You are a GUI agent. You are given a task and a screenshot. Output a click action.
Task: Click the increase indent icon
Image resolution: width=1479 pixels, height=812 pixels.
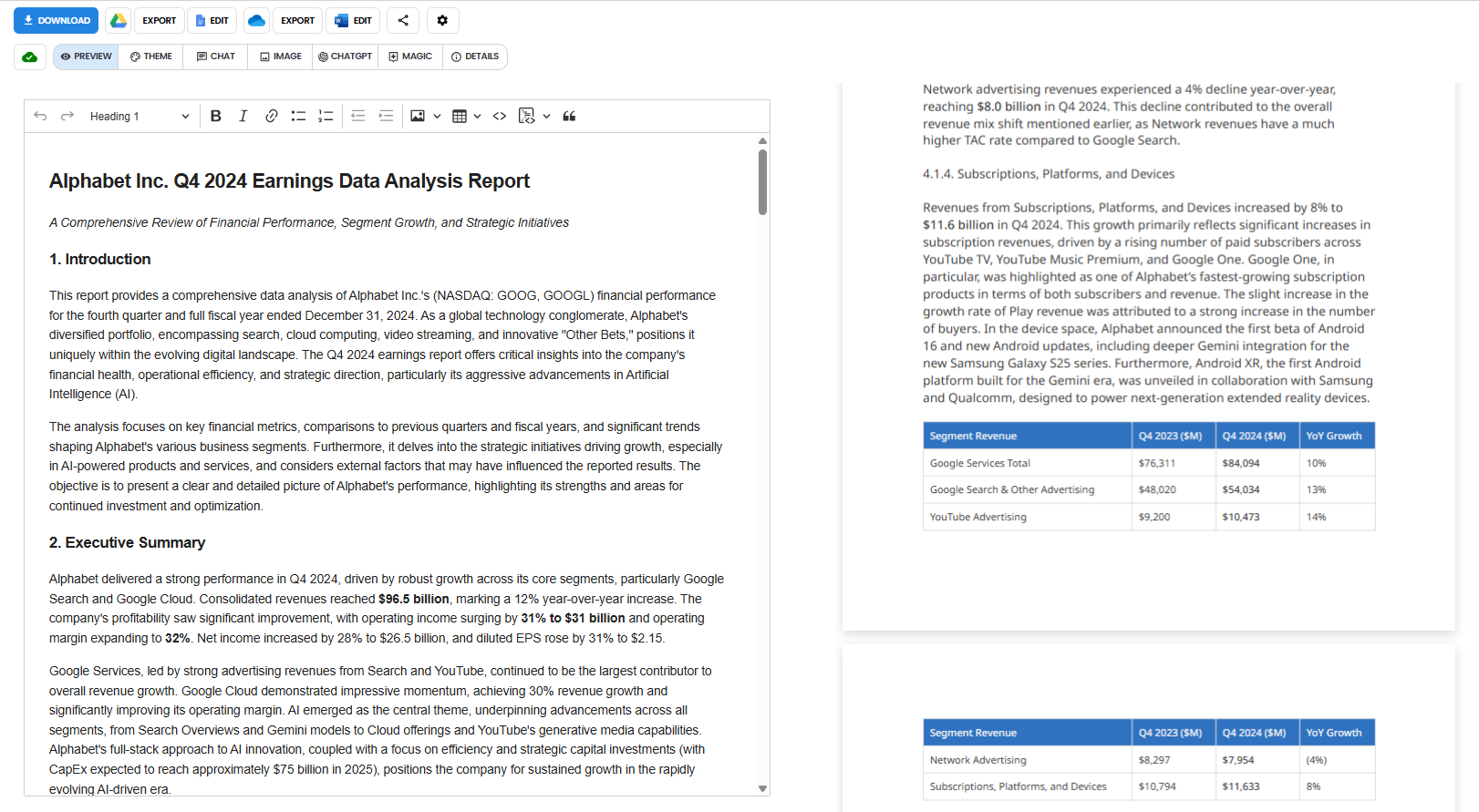[386, 116]
